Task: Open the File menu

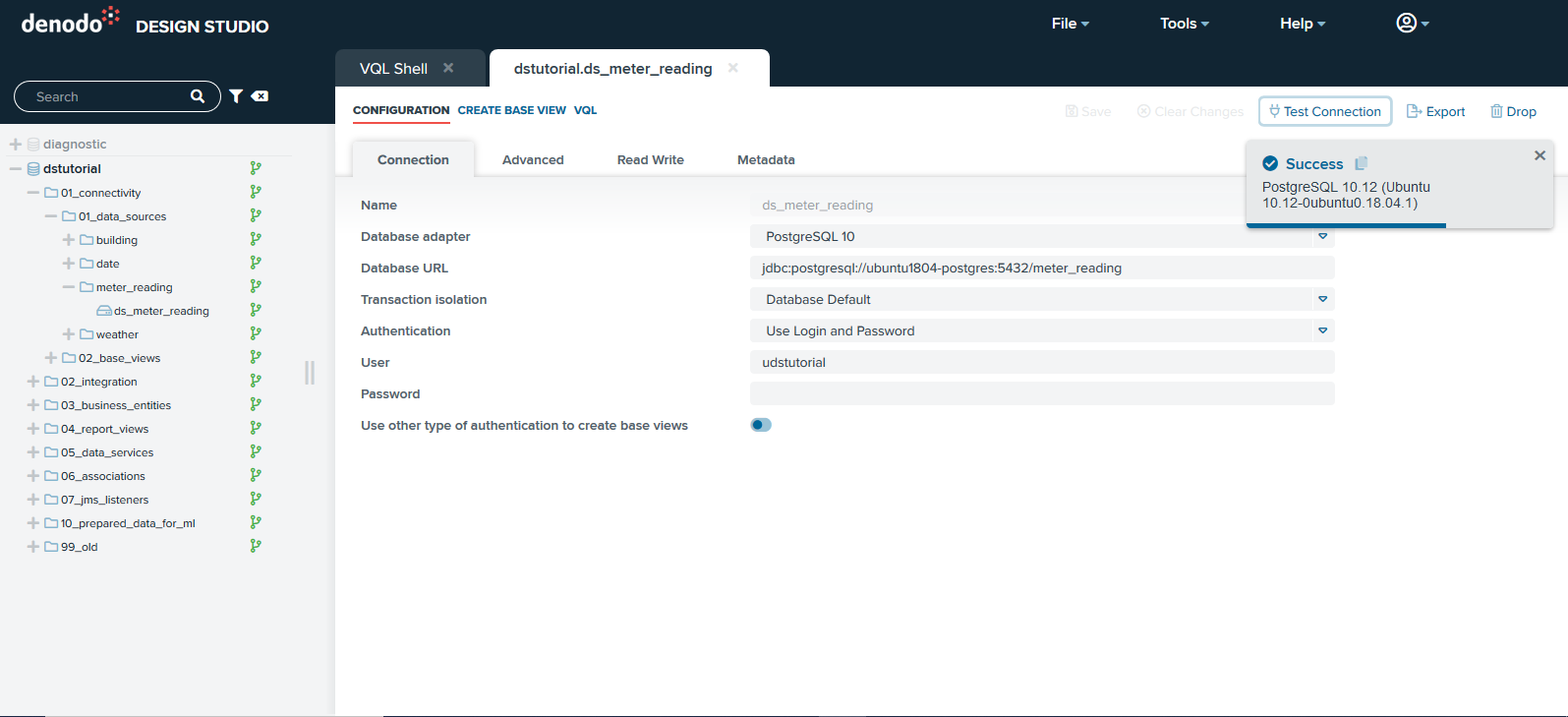Action: pyautogui.click(x=1070, y=24)
